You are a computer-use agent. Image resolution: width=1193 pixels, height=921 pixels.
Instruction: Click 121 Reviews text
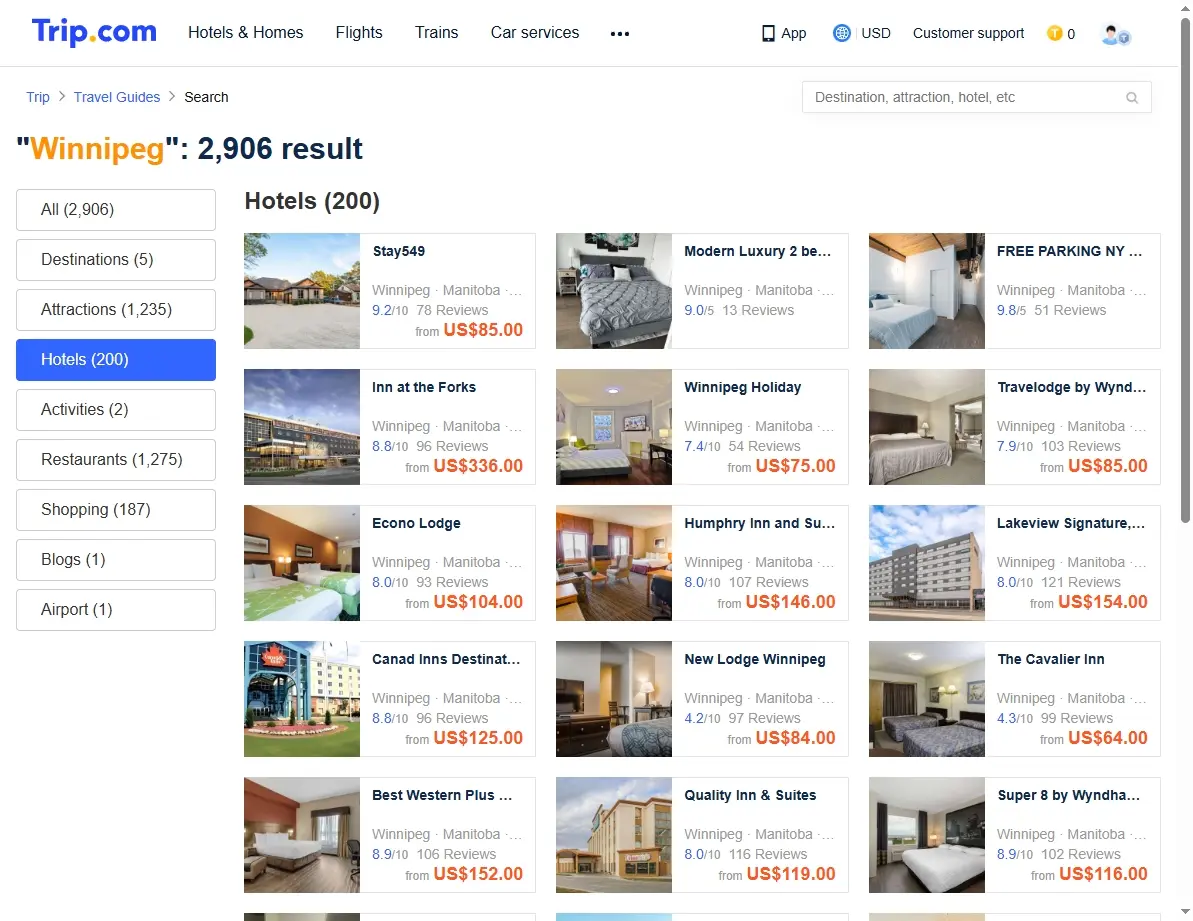[1080, 583]
